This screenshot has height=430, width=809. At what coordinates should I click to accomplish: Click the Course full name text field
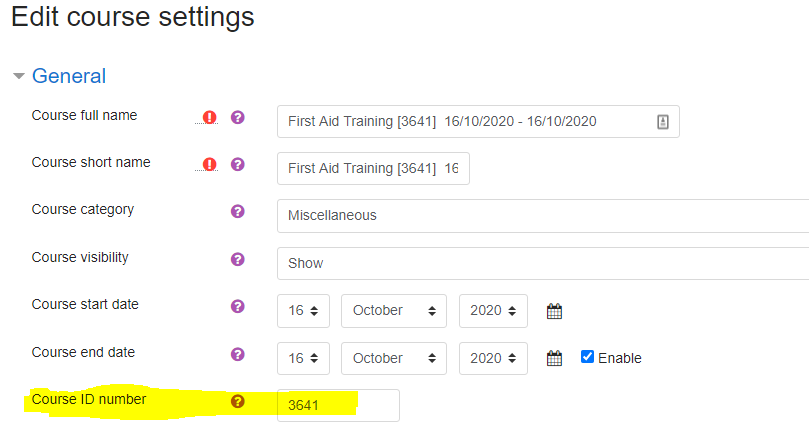[465, 122]
